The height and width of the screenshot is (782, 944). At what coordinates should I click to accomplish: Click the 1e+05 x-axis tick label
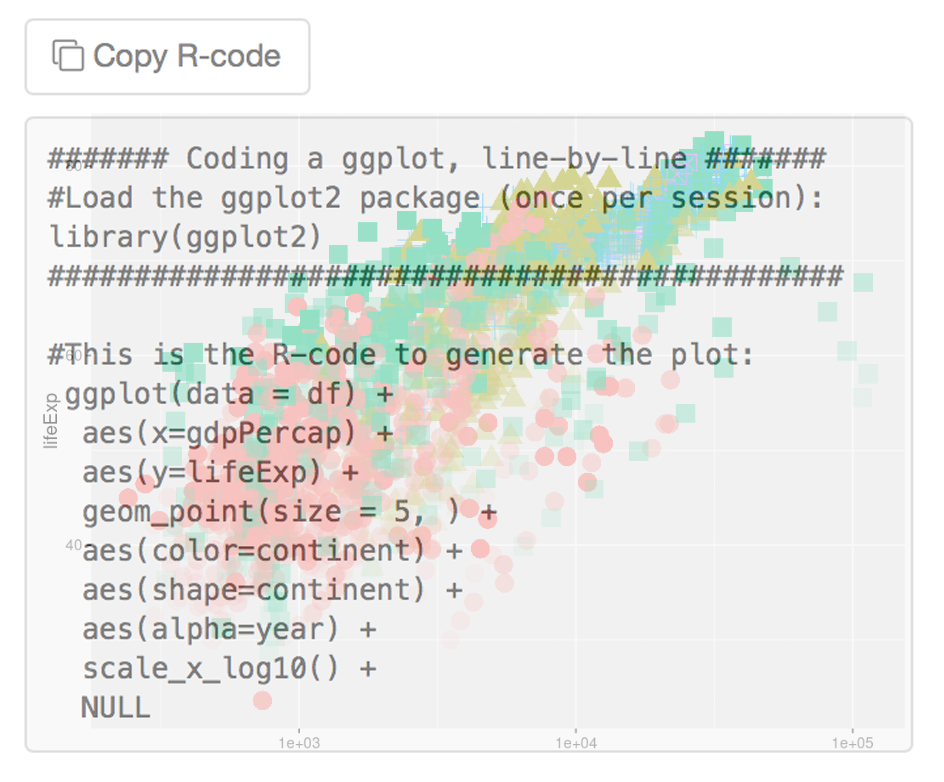[852, 743]
